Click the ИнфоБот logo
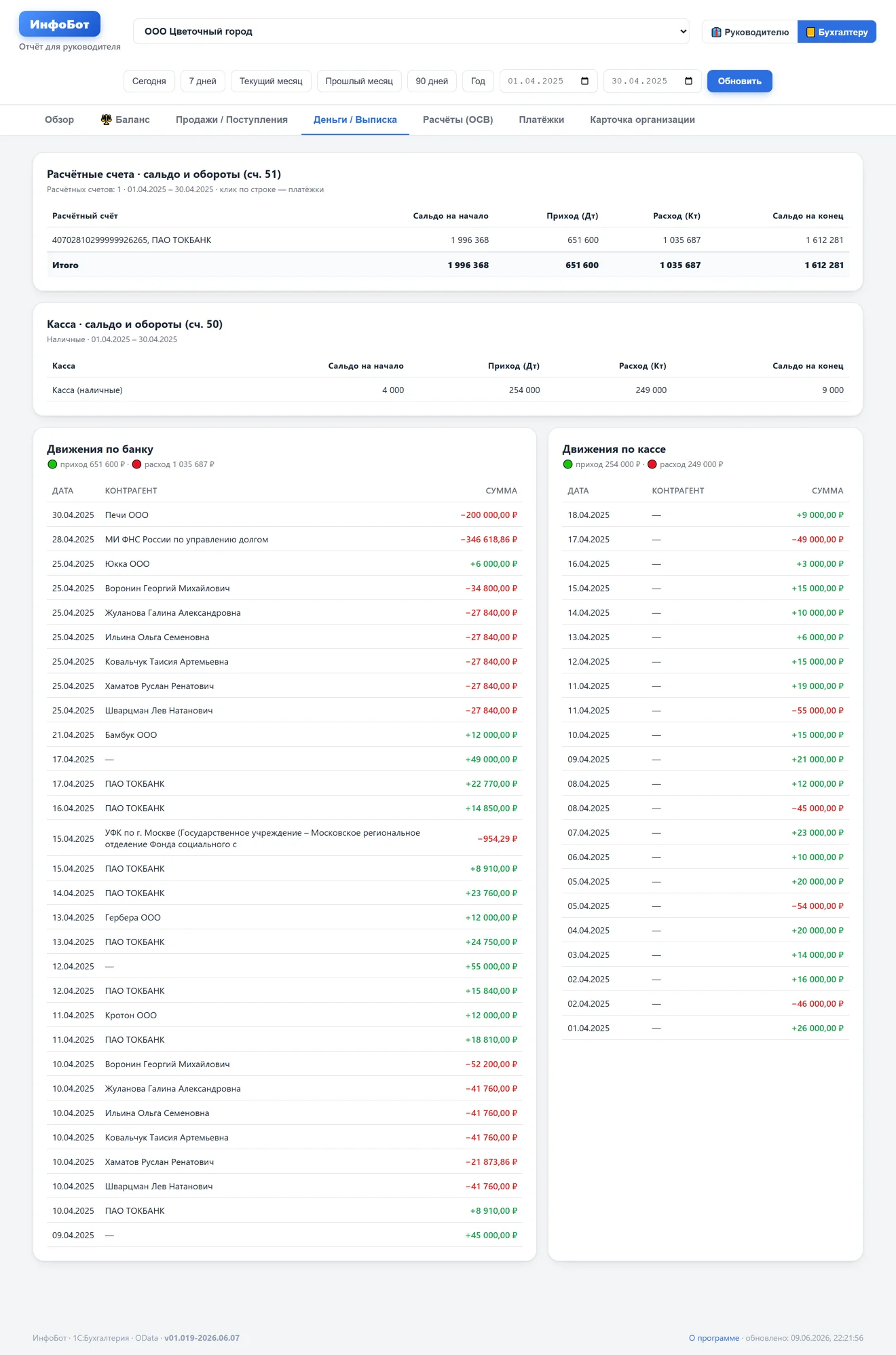Screen dimensions: 896x1355 coord(60,24)
